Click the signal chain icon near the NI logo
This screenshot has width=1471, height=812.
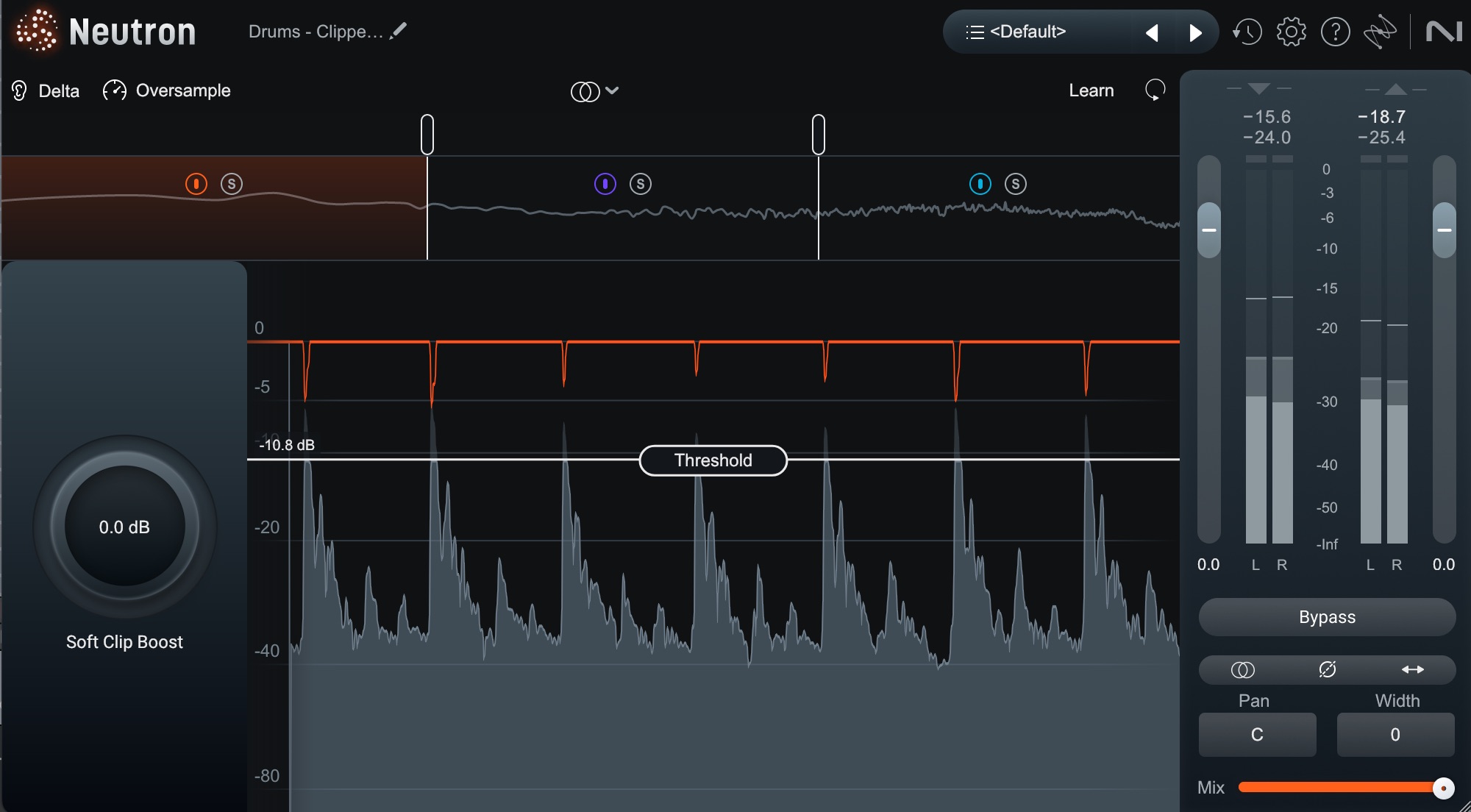click(x=1381, y=31)
